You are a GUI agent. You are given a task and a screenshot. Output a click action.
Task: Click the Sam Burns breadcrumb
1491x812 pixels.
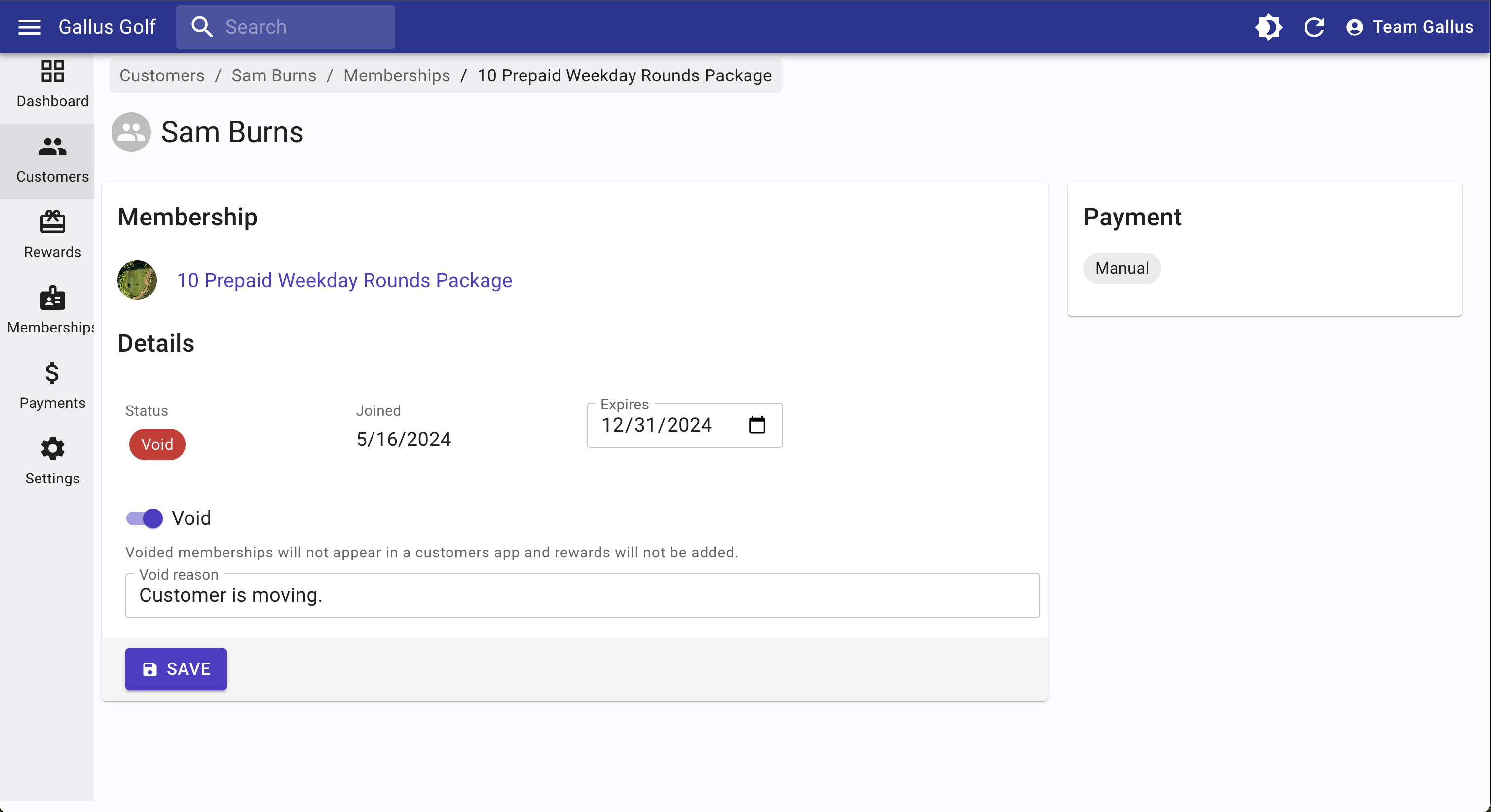pyautogui.click(x=274, y=75)
